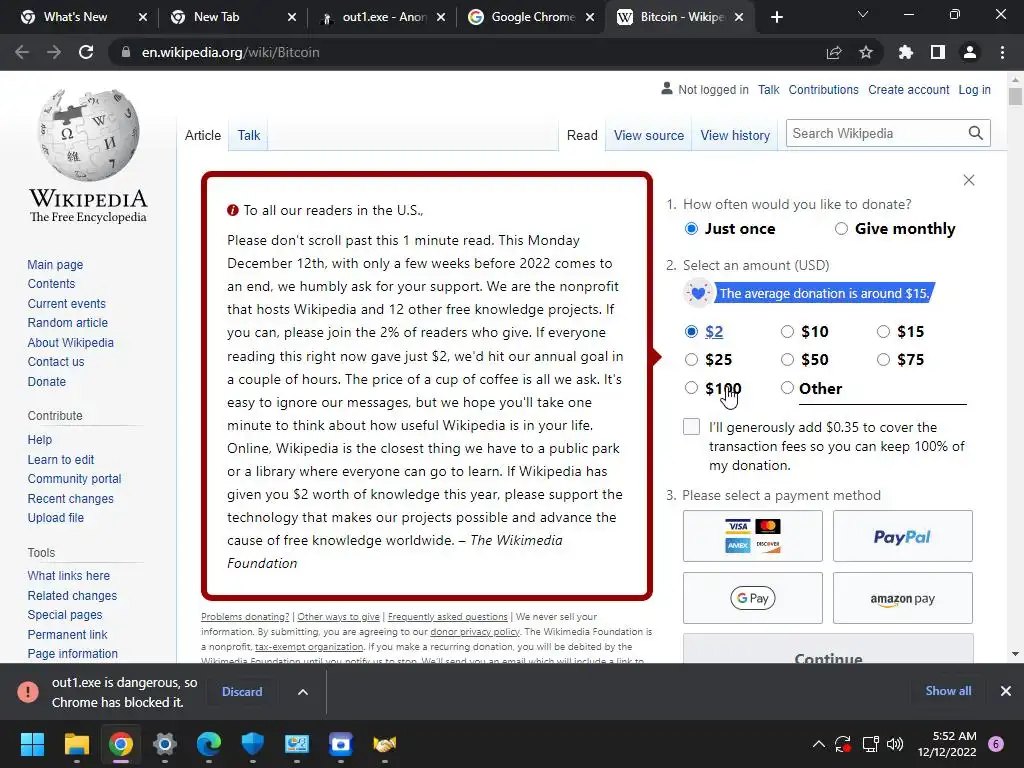Choose the $75 donation amount
This screenshot has height=768, width=1024.
(883, 360)
